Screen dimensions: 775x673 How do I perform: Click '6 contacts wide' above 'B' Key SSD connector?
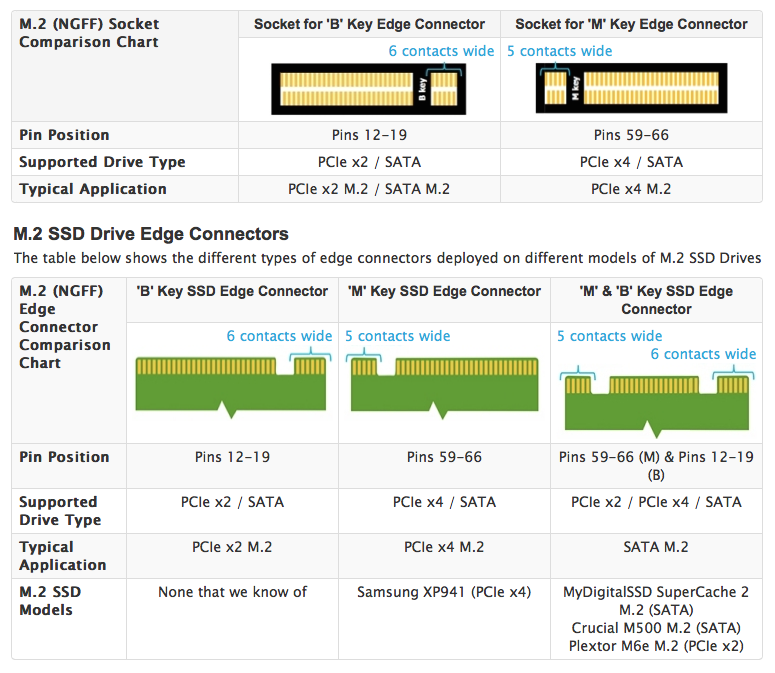pos(279,336)
